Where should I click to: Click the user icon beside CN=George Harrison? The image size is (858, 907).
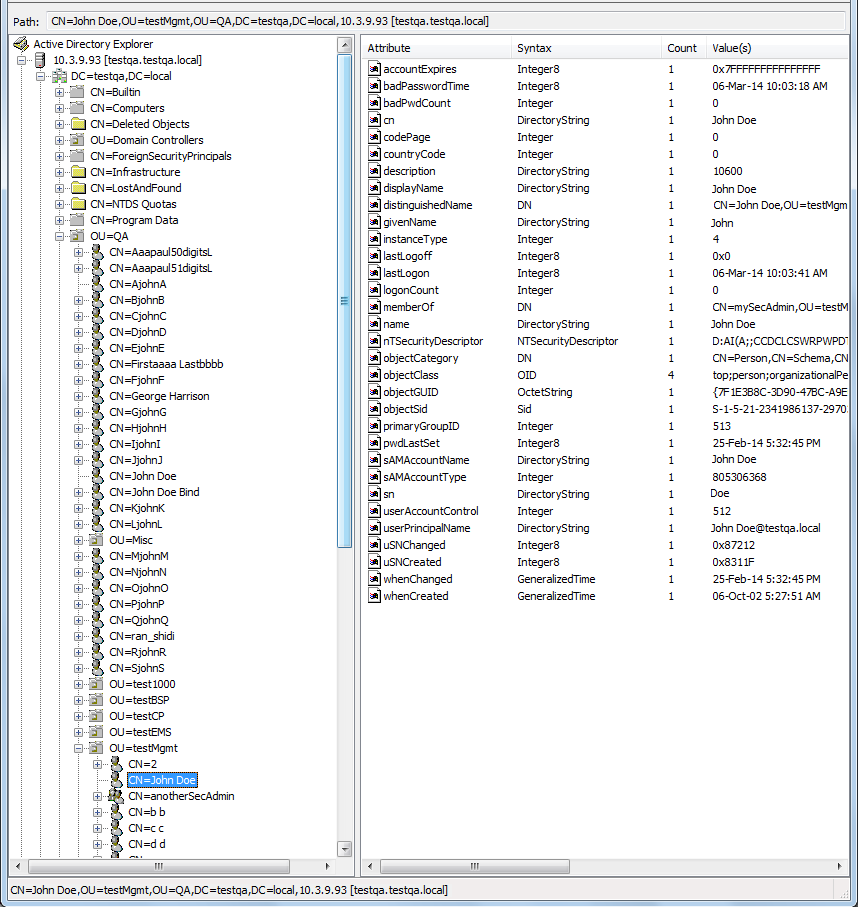[x=96, y=396]
